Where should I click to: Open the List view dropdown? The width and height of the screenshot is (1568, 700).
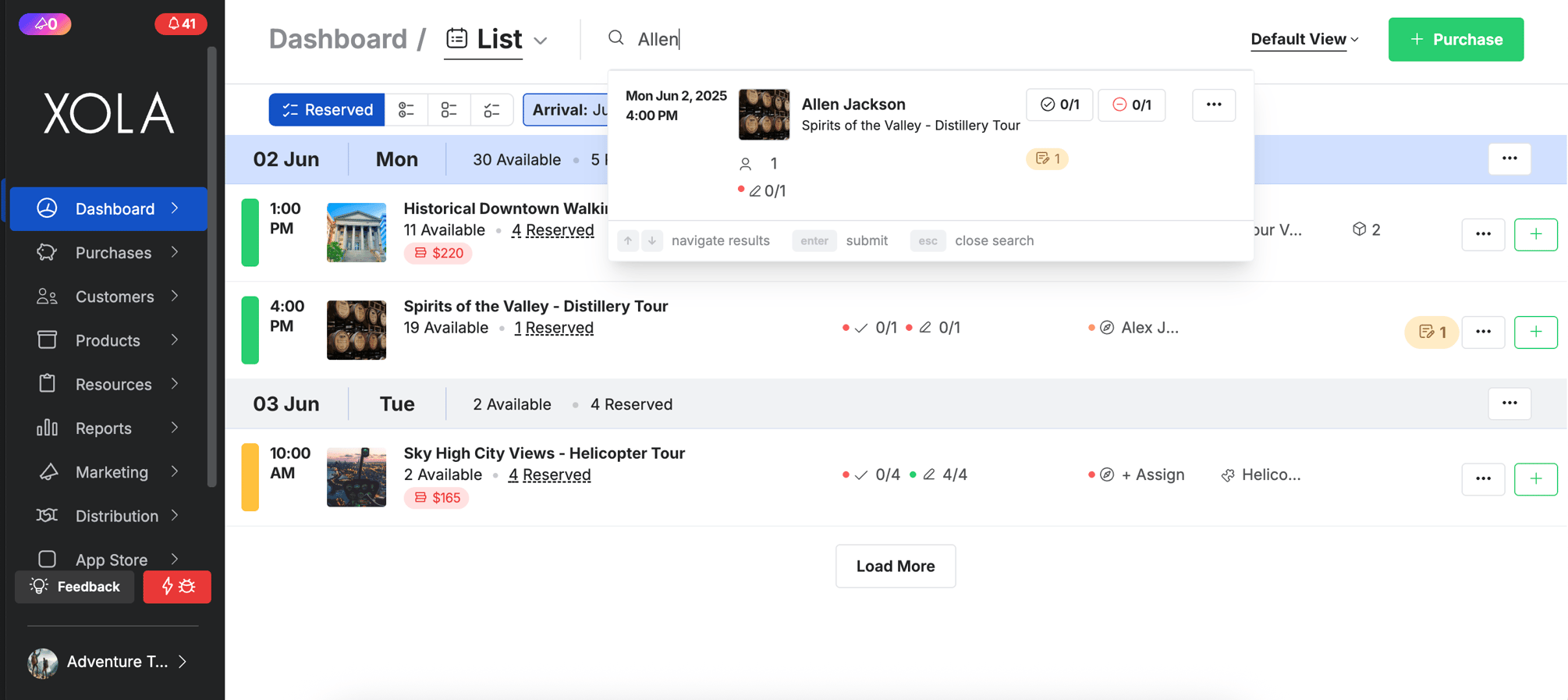tap(497, 39)
